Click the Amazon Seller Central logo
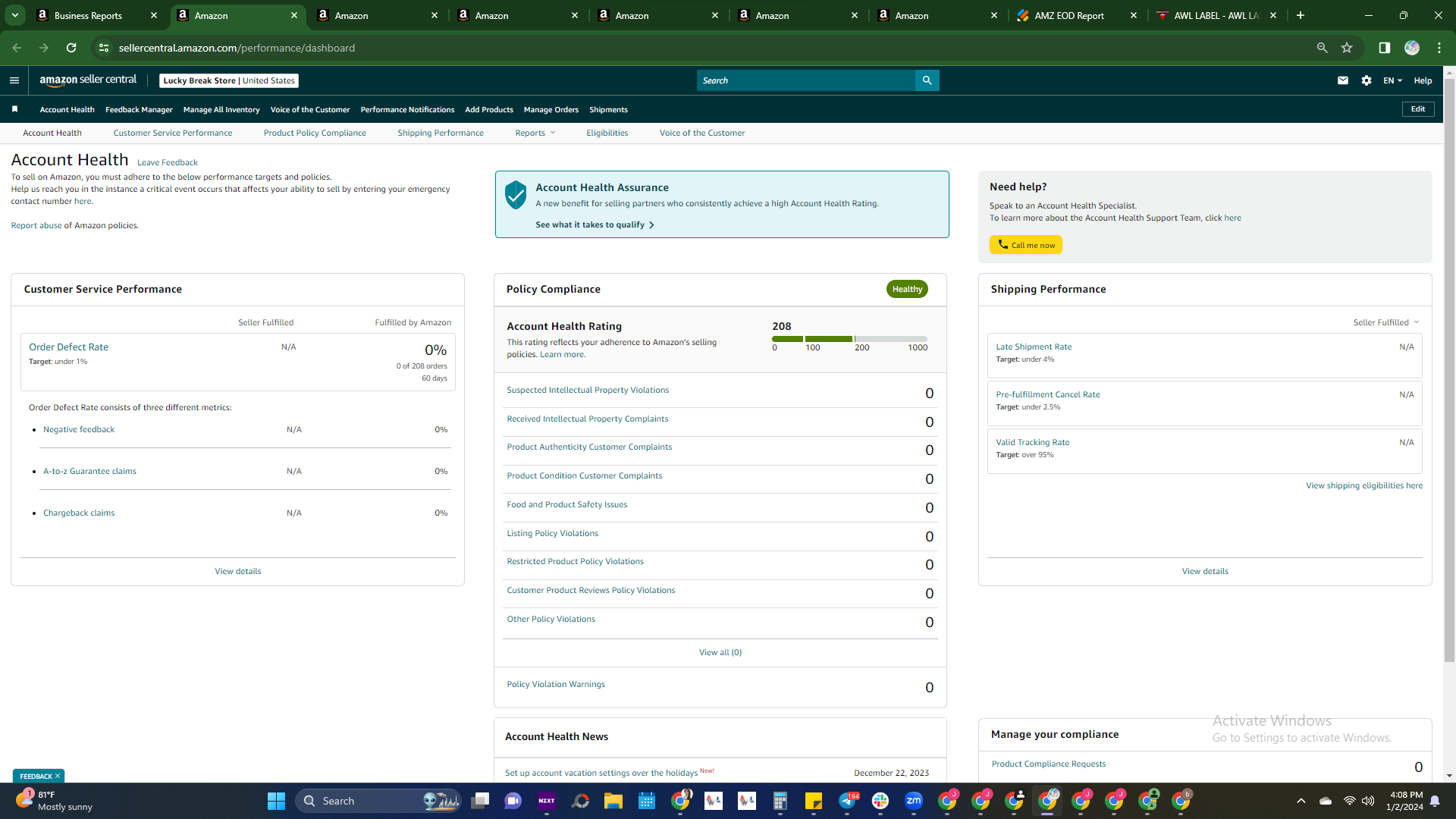The width and height of the screenshot is (1456, 819). [x=88, y=80]
